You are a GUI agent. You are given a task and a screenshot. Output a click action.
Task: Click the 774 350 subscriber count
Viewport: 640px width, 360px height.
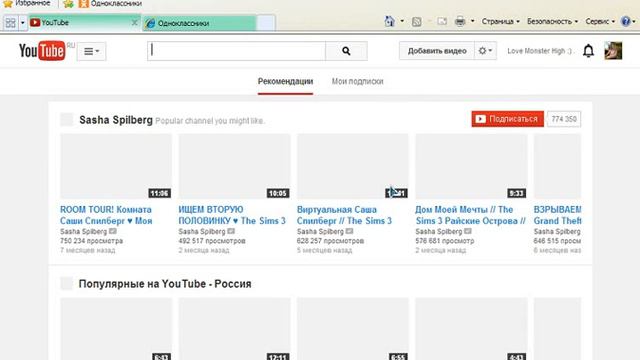click(x=564, y=119)
